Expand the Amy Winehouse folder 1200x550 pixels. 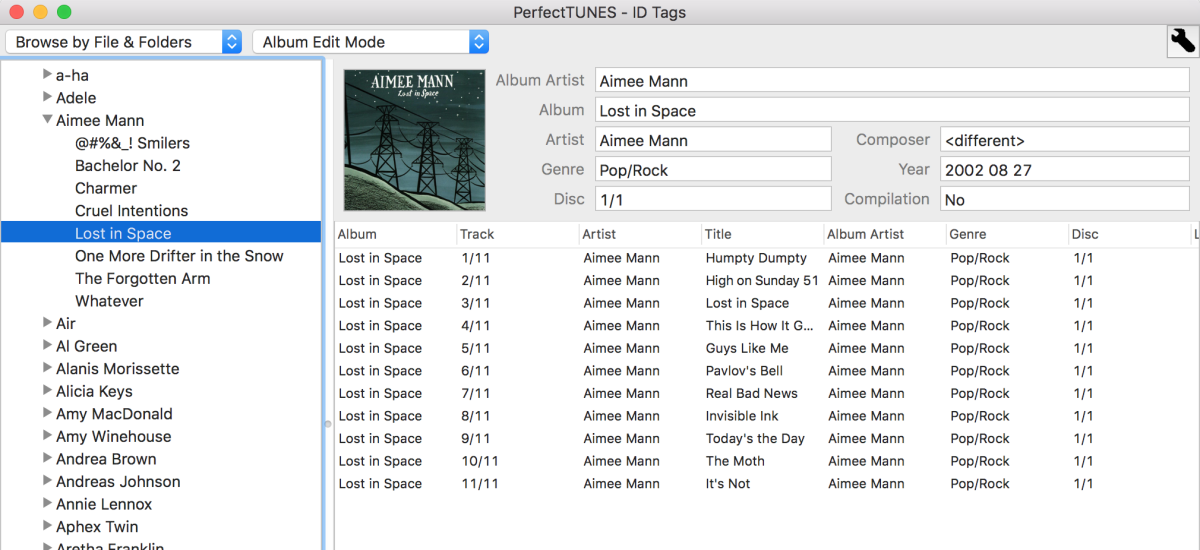coord(47,436)
